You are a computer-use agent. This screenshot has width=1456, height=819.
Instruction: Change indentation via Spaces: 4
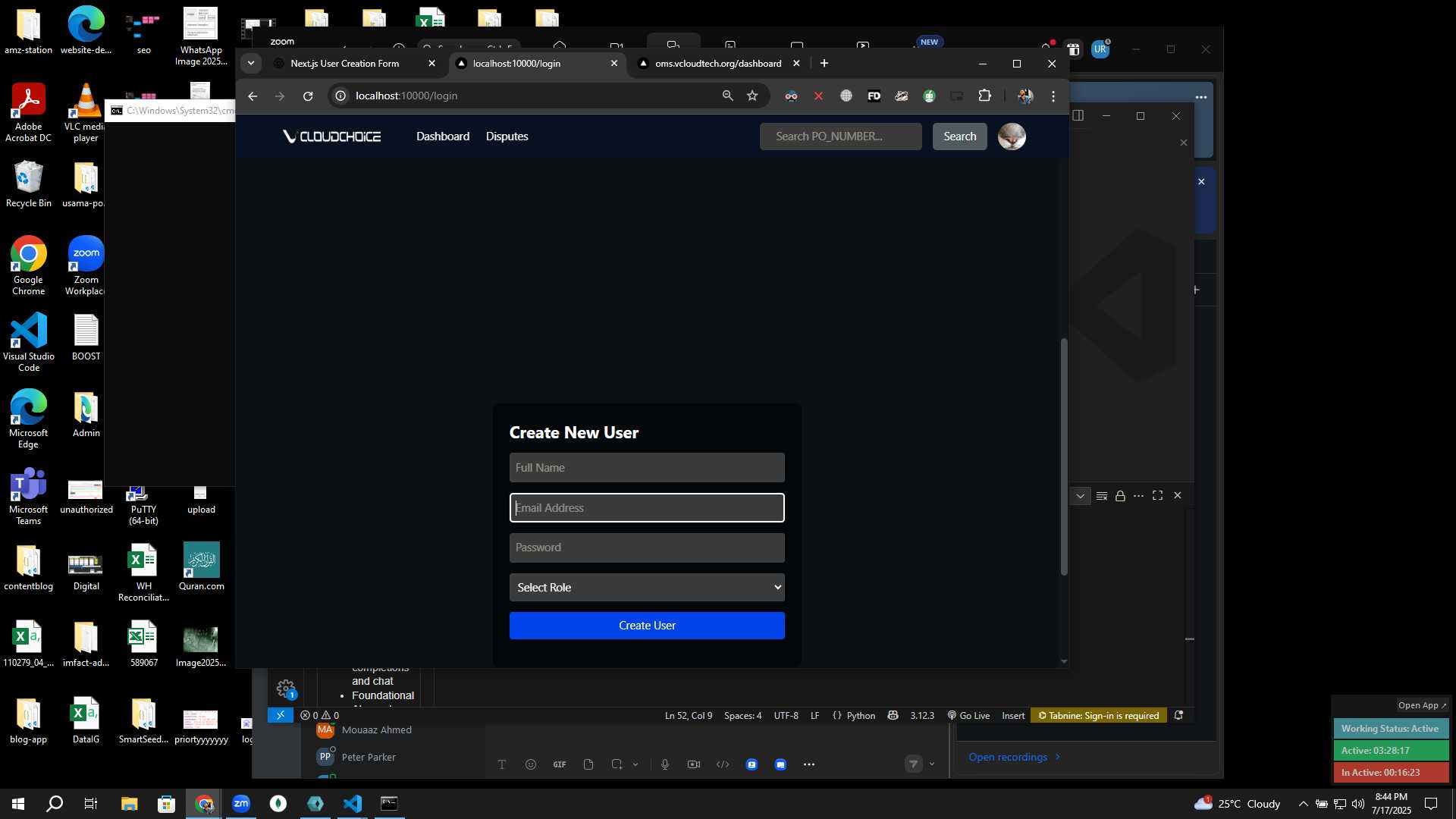[742, 715]
